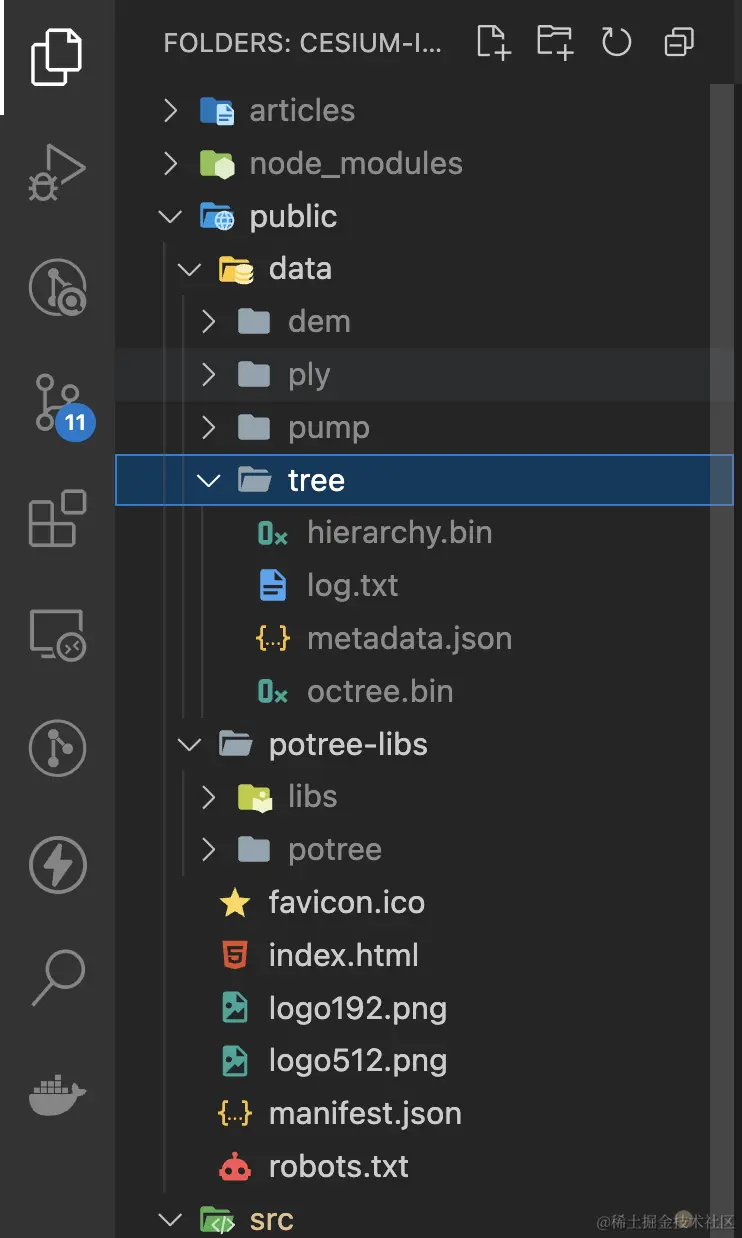Screen dimensions: 742x1238
Task: Click the Extensions icon in activity bar
Action: pos(57,518)
